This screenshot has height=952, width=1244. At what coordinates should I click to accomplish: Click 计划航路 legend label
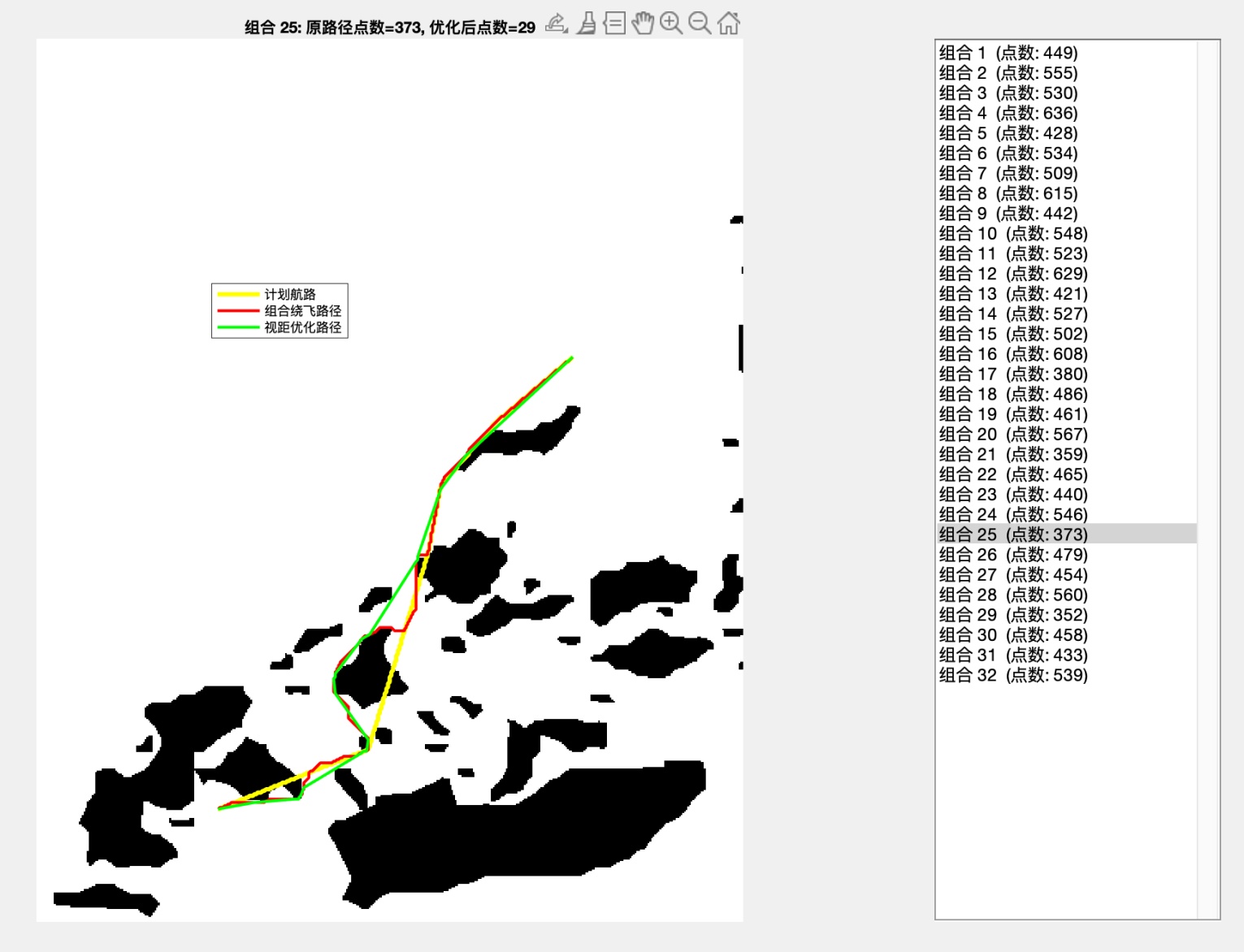coord(290,294)
